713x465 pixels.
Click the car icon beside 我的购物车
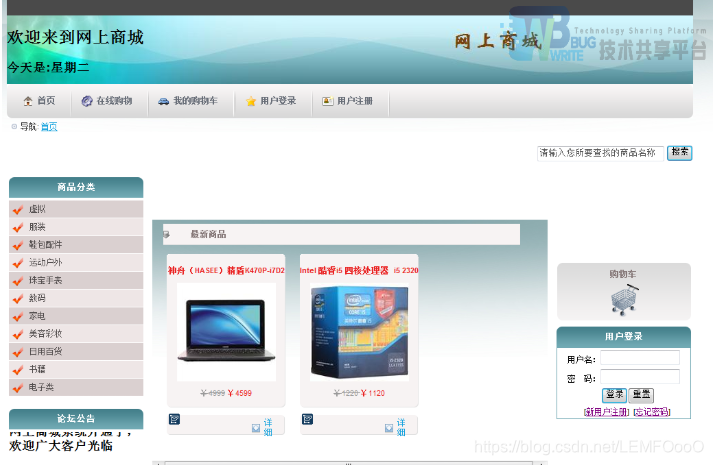pos(163,101)
